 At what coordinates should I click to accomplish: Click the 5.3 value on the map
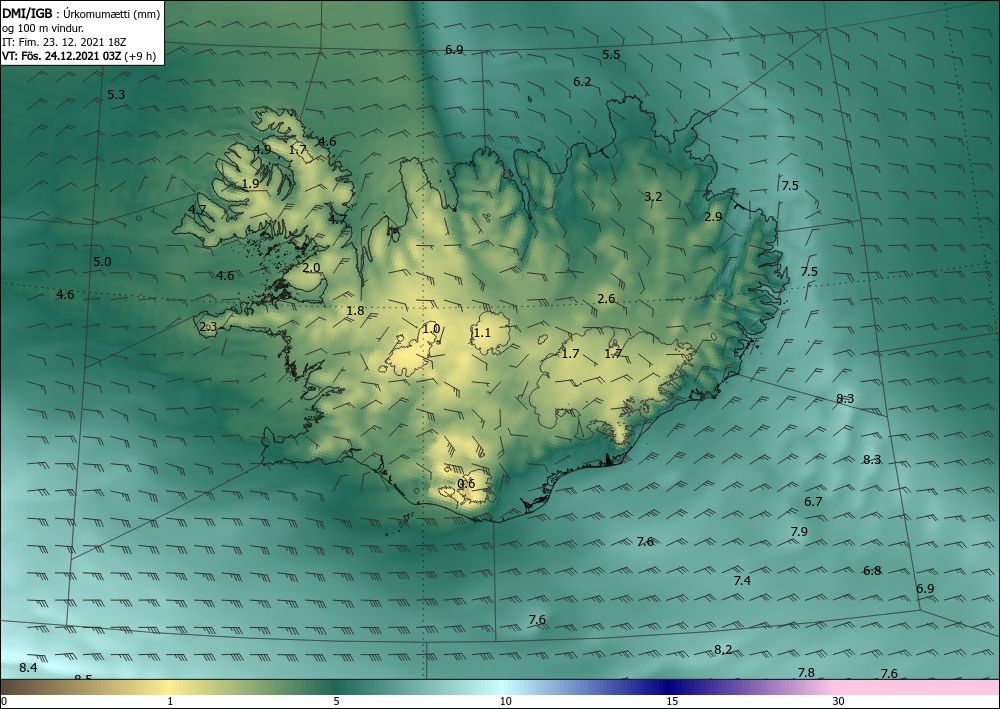pyautogui.click(x=116, y=95)
